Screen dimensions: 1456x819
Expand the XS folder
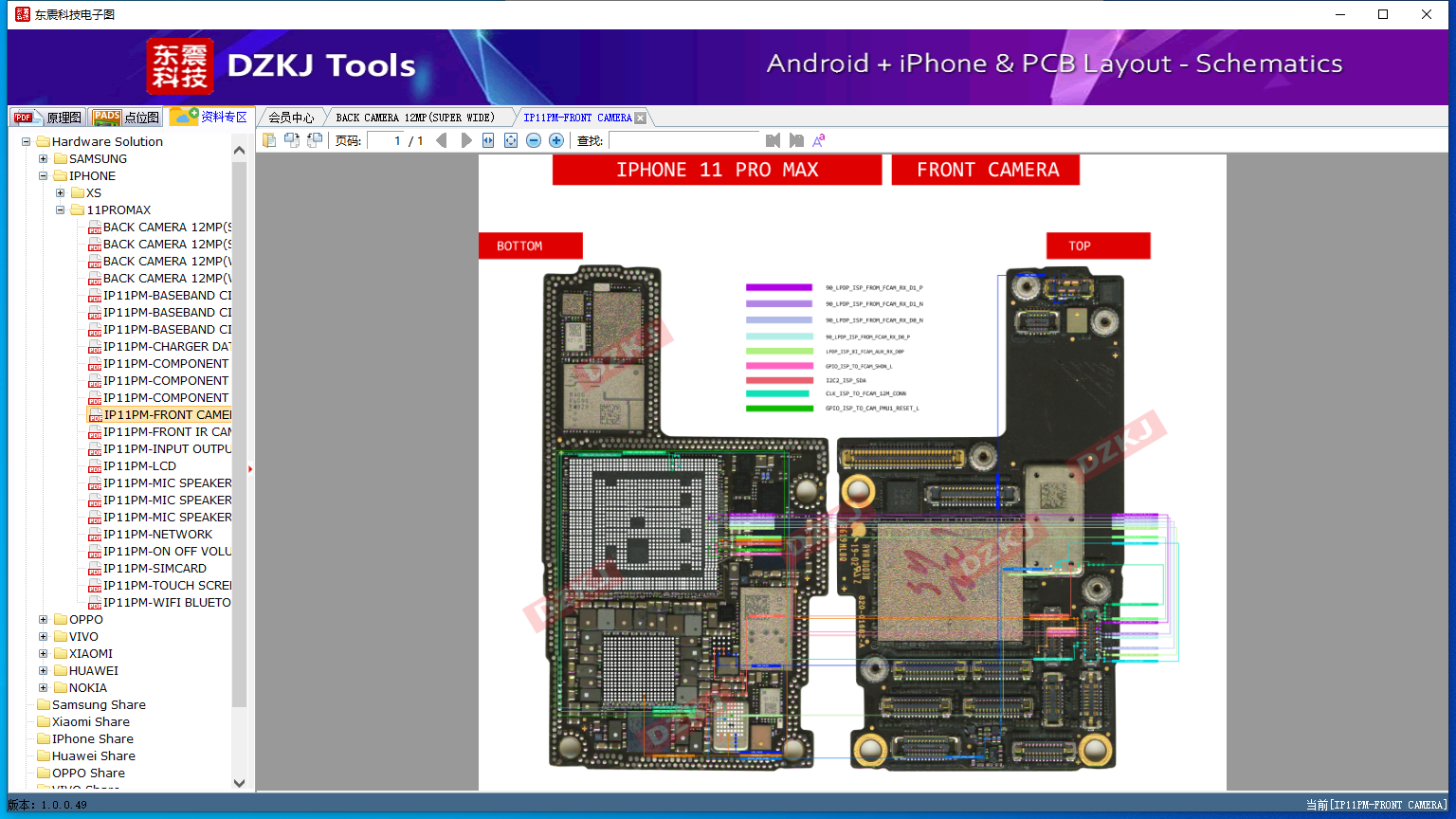pyautogui.click(x=60, y=193)
